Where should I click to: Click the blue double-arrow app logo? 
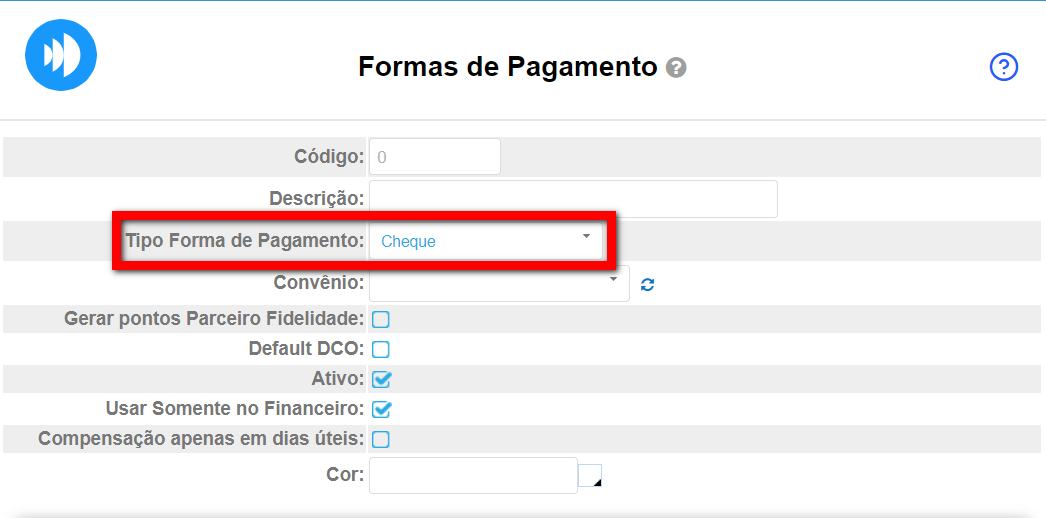tap(61, 55)
